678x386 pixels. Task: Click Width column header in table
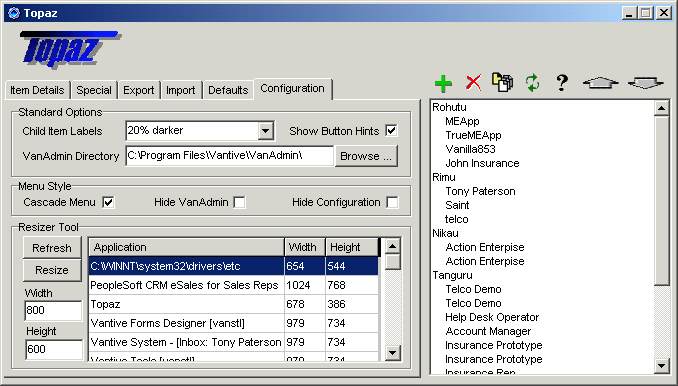click(304, 247)
